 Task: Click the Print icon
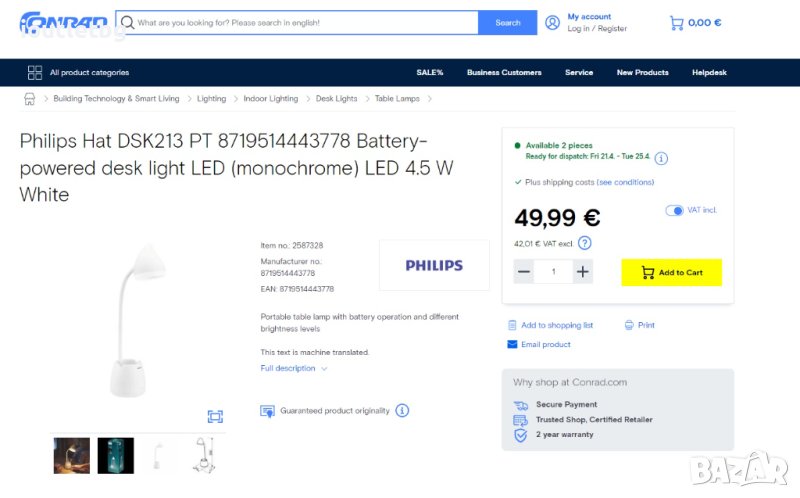coord(629,325)
